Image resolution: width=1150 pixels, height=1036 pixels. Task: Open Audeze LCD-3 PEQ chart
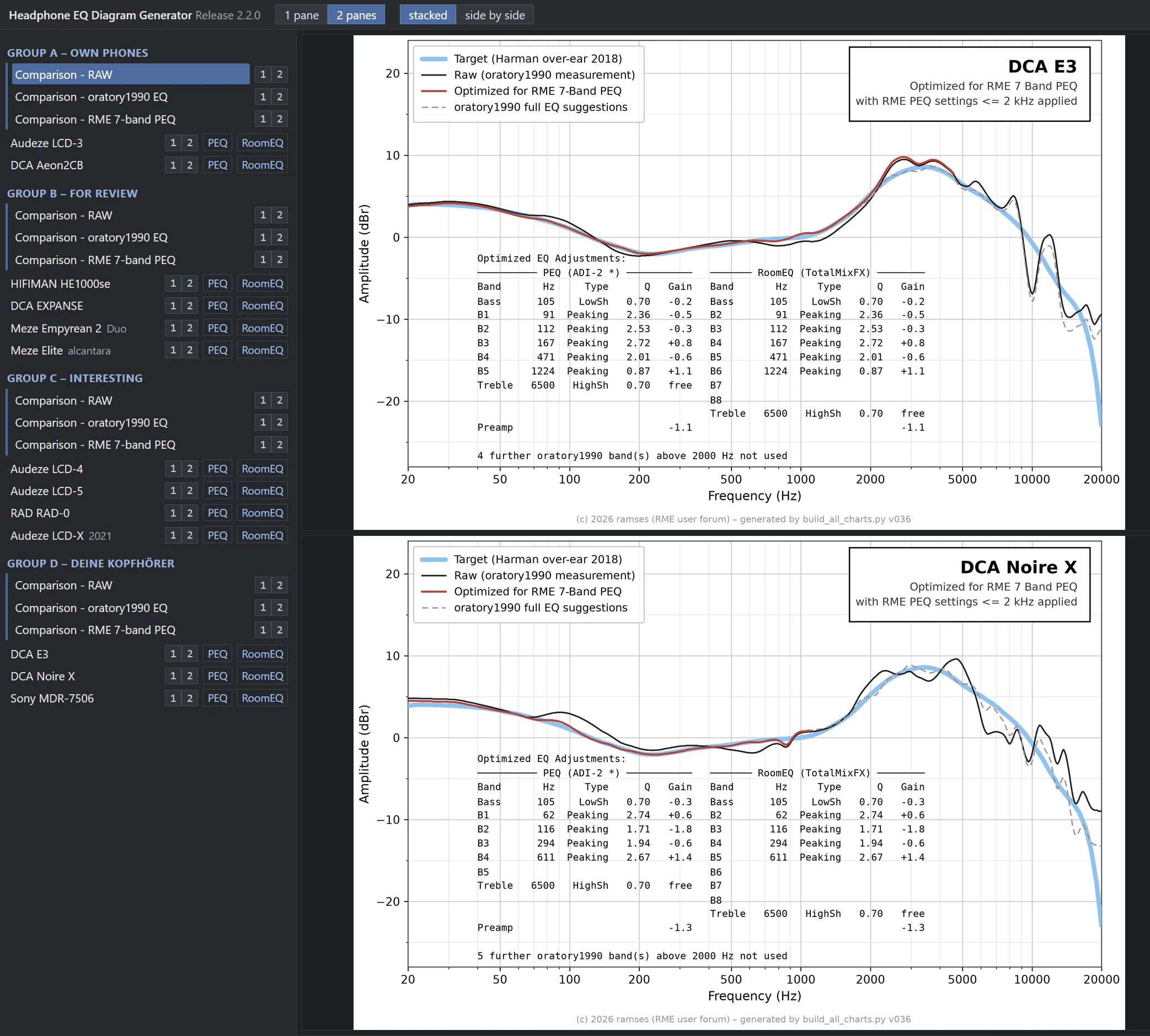pyautogui.click(x=217, y=143)
